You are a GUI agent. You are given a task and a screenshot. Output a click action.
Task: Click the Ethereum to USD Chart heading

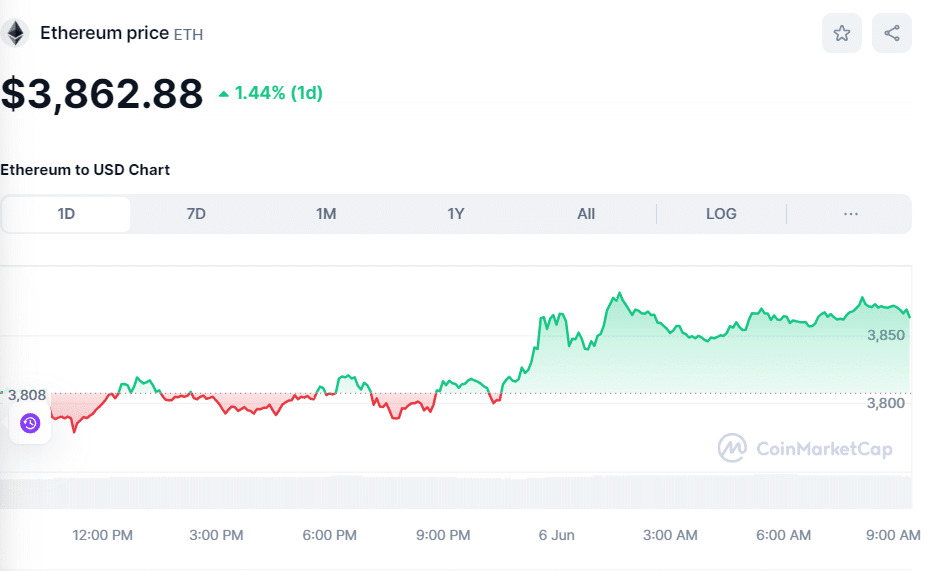click(85, 170)
